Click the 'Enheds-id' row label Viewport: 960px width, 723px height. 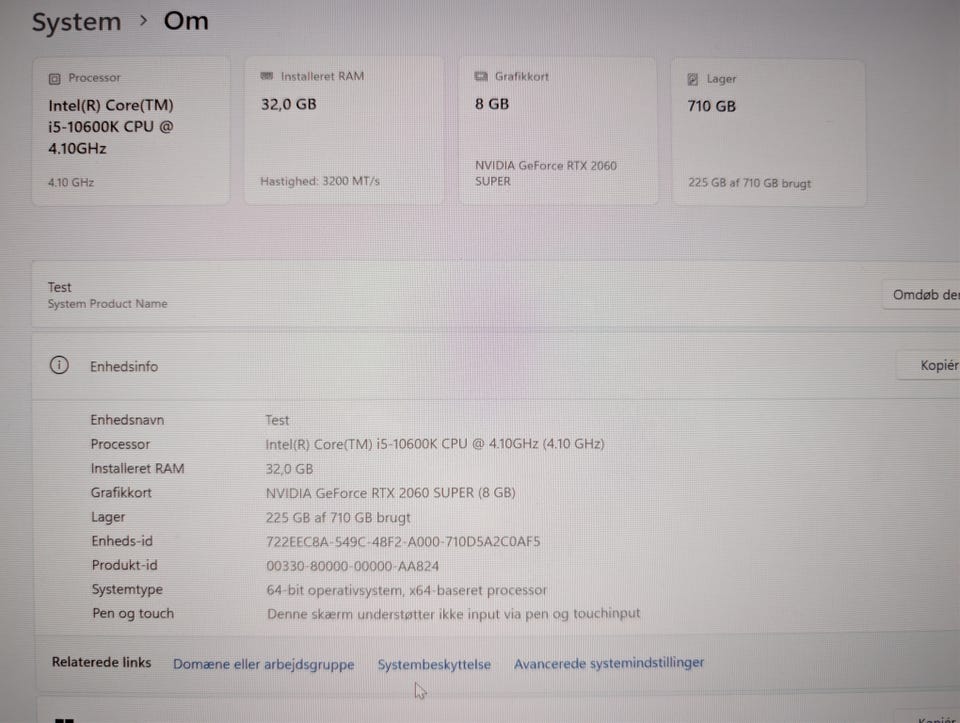click(122, 541)
